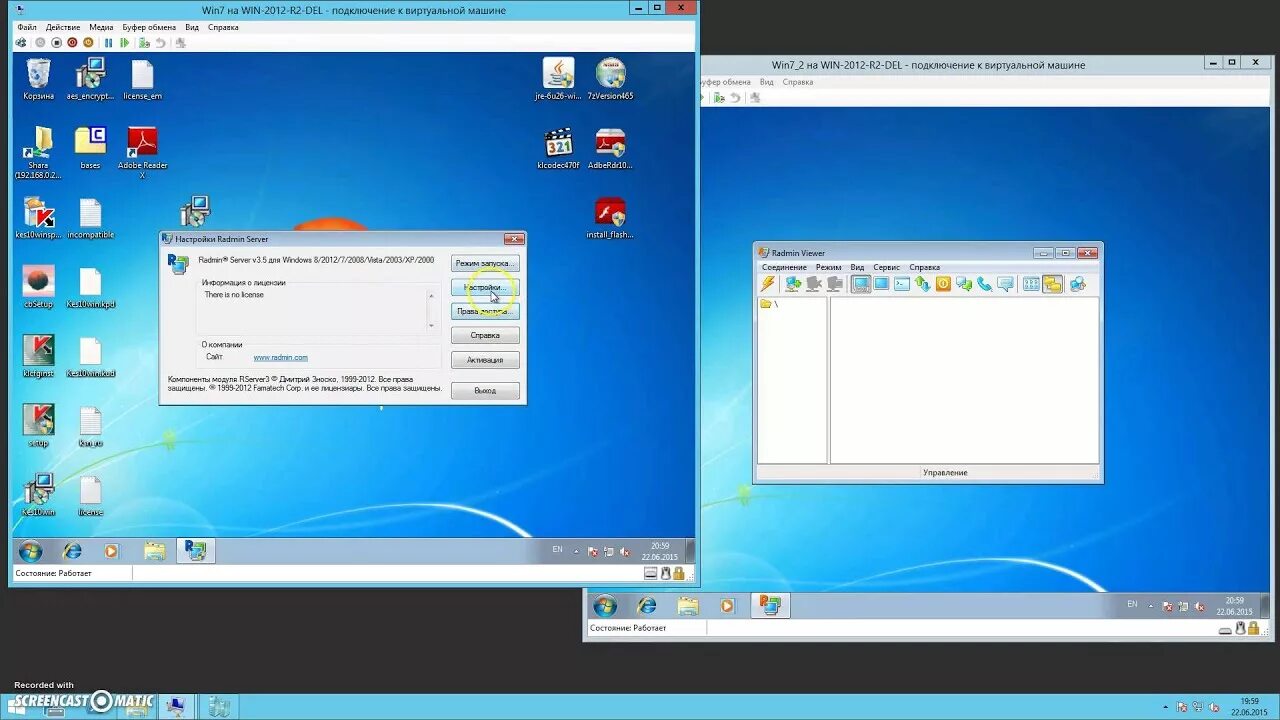Image resolution: width=1280 pixels, height=720 pixels.
Task: Click the Активация button
Action: click(x=485, y=359)
